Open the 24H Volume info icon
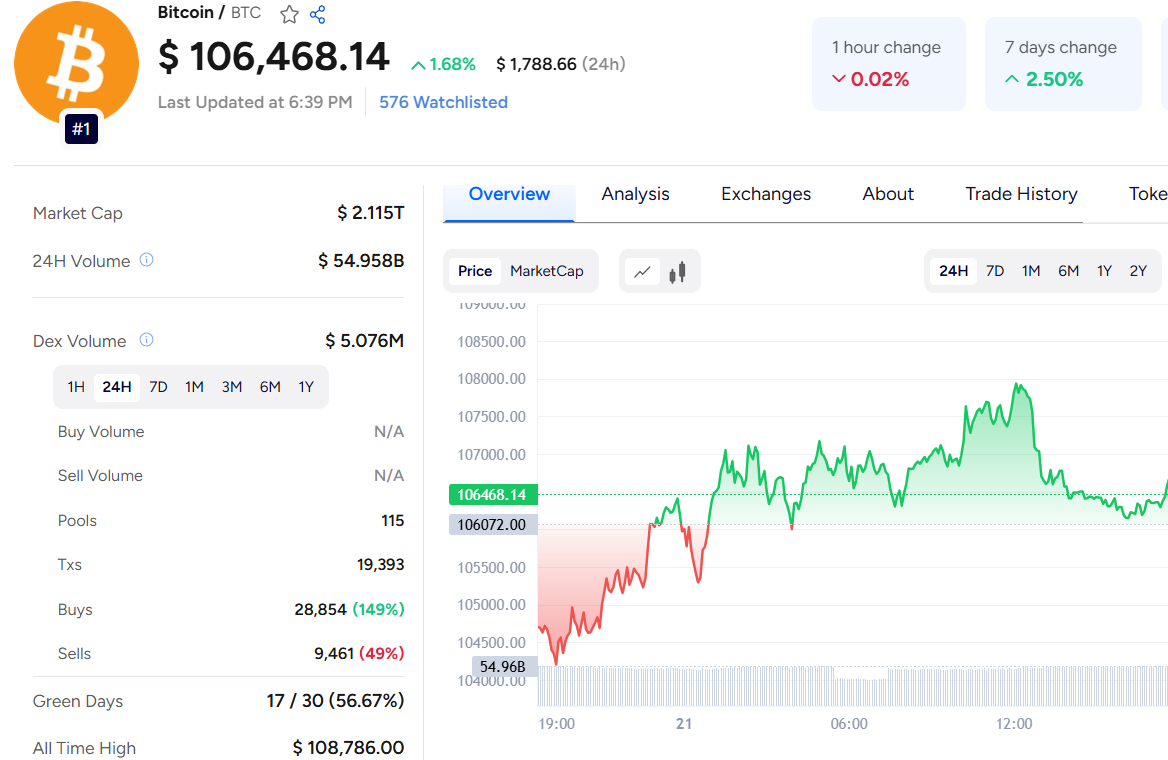 pos(147,260)
